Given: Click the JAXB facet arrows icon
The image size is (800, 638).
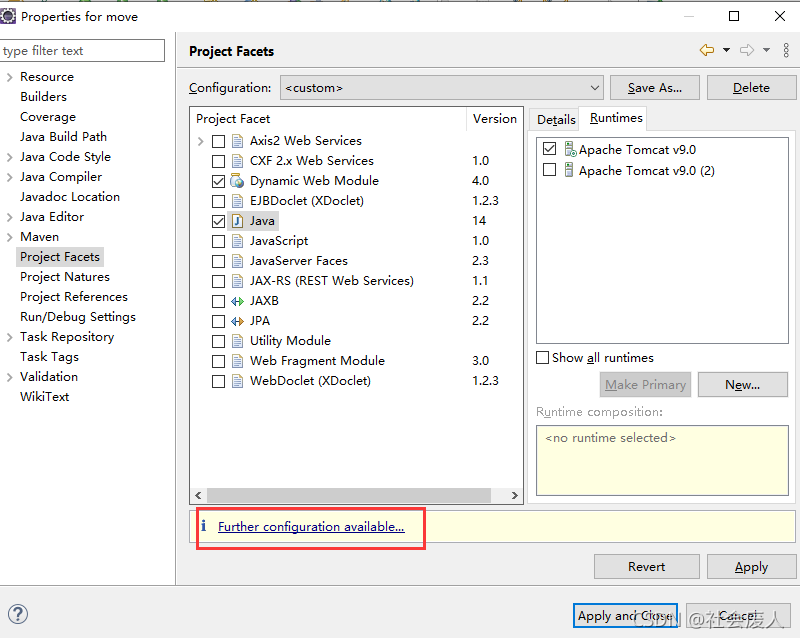Looking at the screenshot, I should (237, 301).
